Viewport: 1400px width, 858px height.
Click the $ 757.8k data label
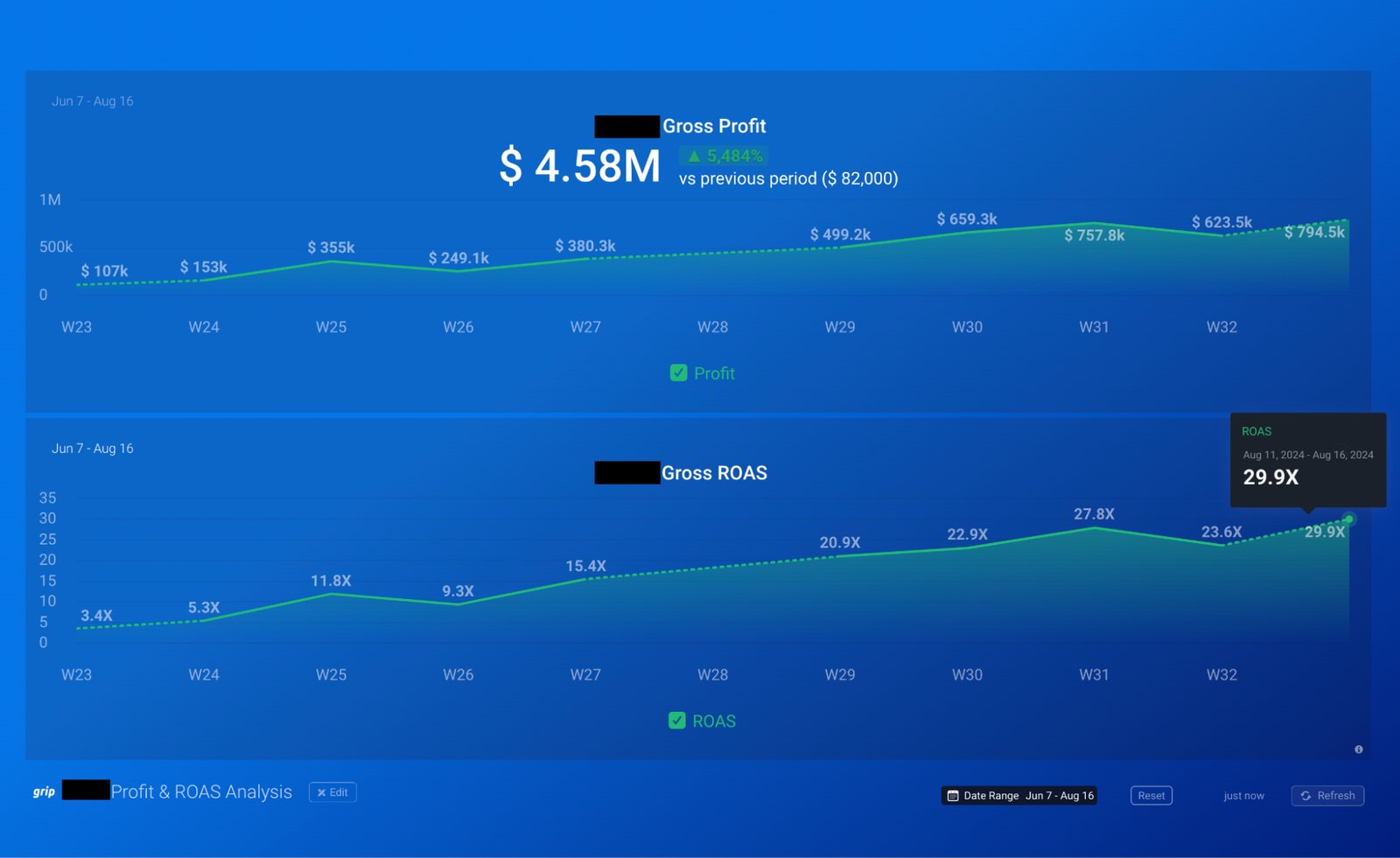pyautogui.click(x=1095, y=235)
